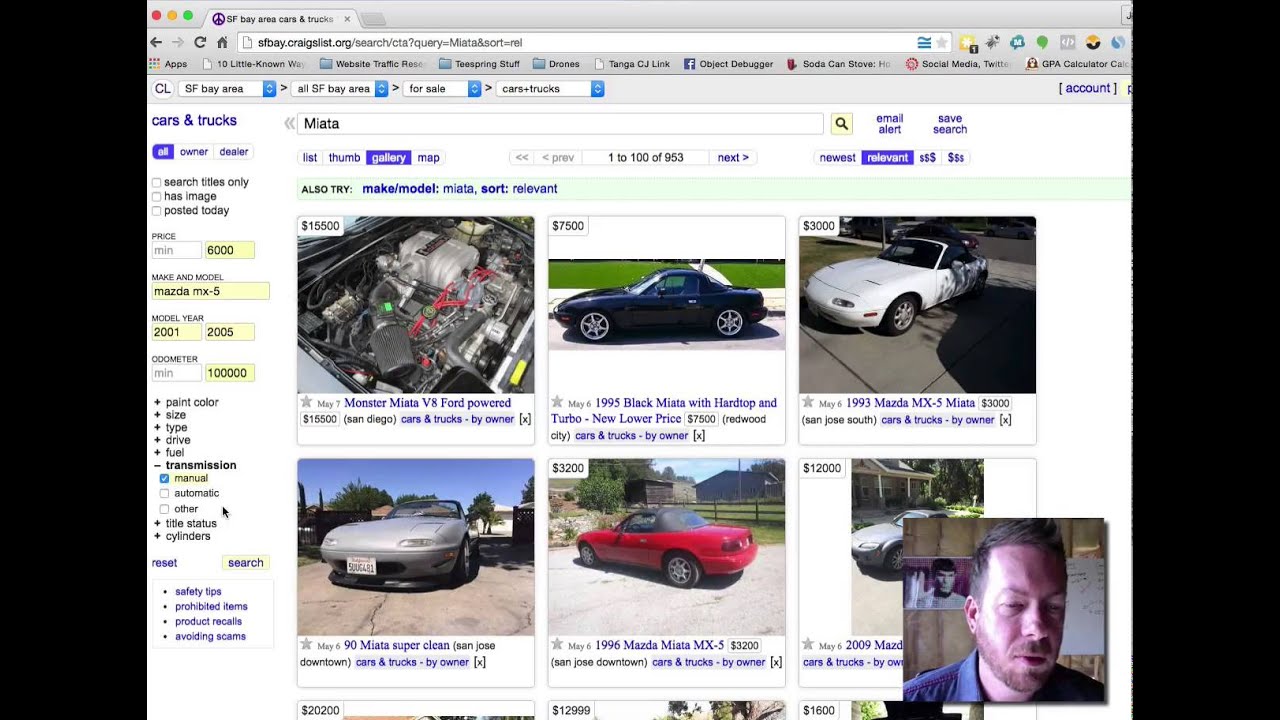Uncheck the manual transmission checkbox

164,478
